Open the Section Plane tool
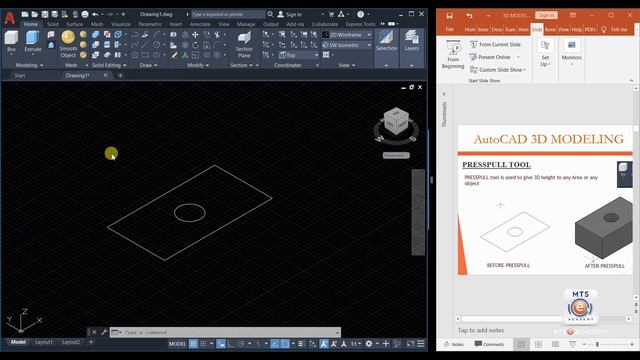640x360 pixels. coord(244,45)
